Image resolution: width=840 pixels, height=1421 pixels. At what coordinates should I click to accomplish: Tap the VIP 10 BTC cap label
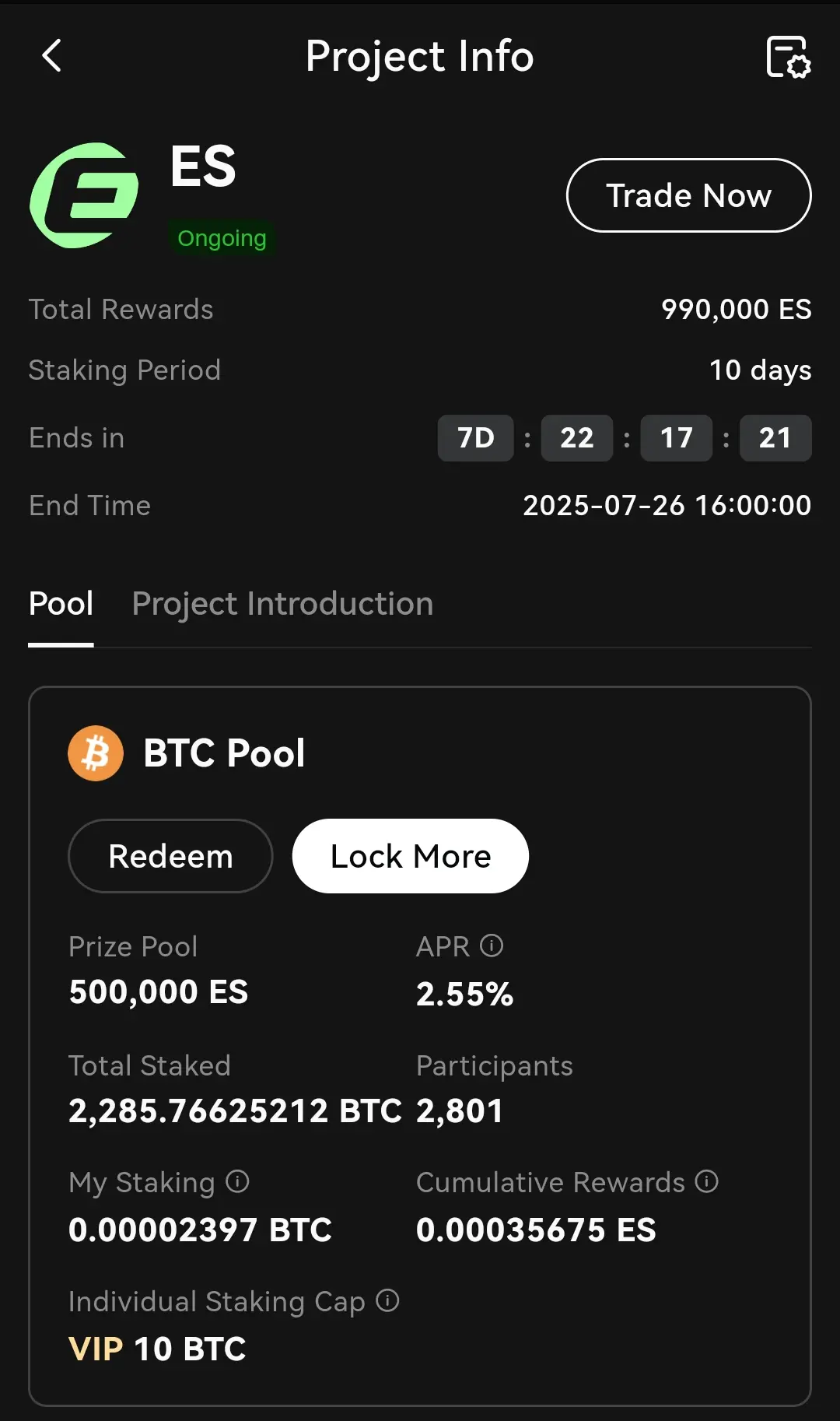point(157,1349)
